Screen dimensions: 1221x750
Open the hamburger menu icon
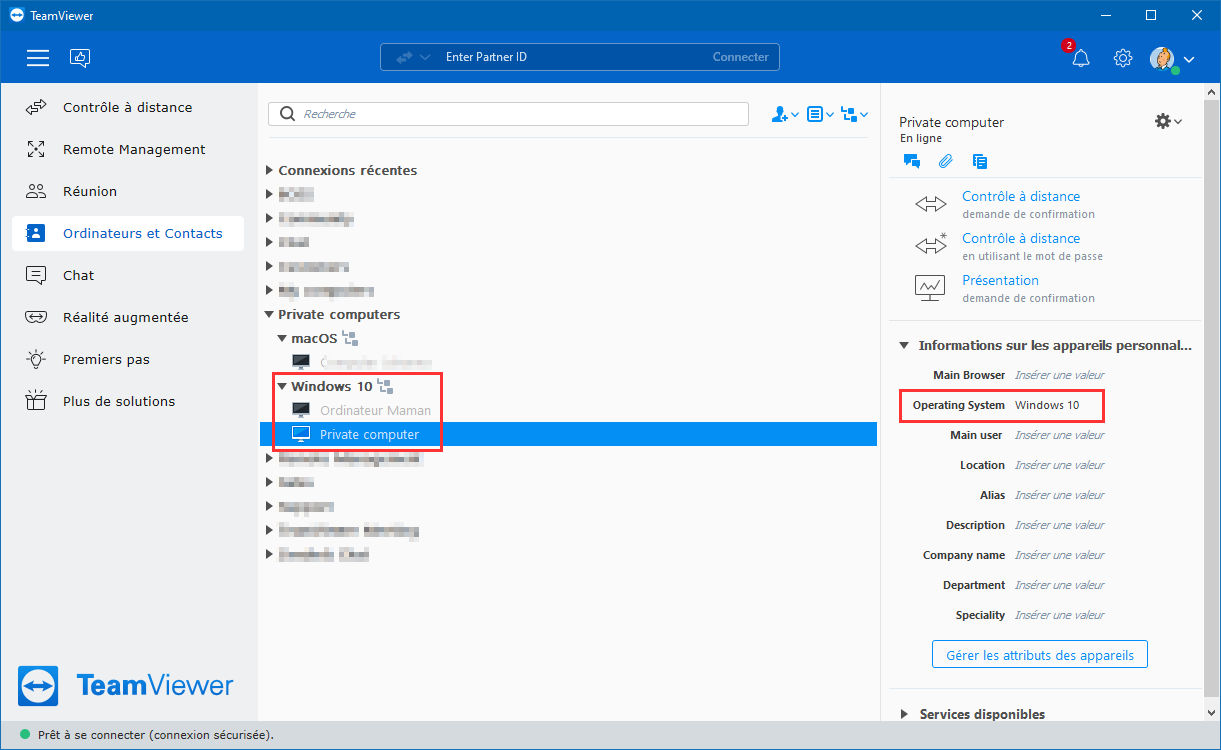[x=38, y=58]
